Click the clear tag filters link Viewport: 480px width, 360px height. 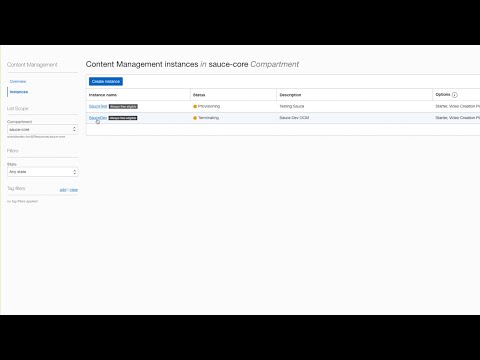click(74, 190)
